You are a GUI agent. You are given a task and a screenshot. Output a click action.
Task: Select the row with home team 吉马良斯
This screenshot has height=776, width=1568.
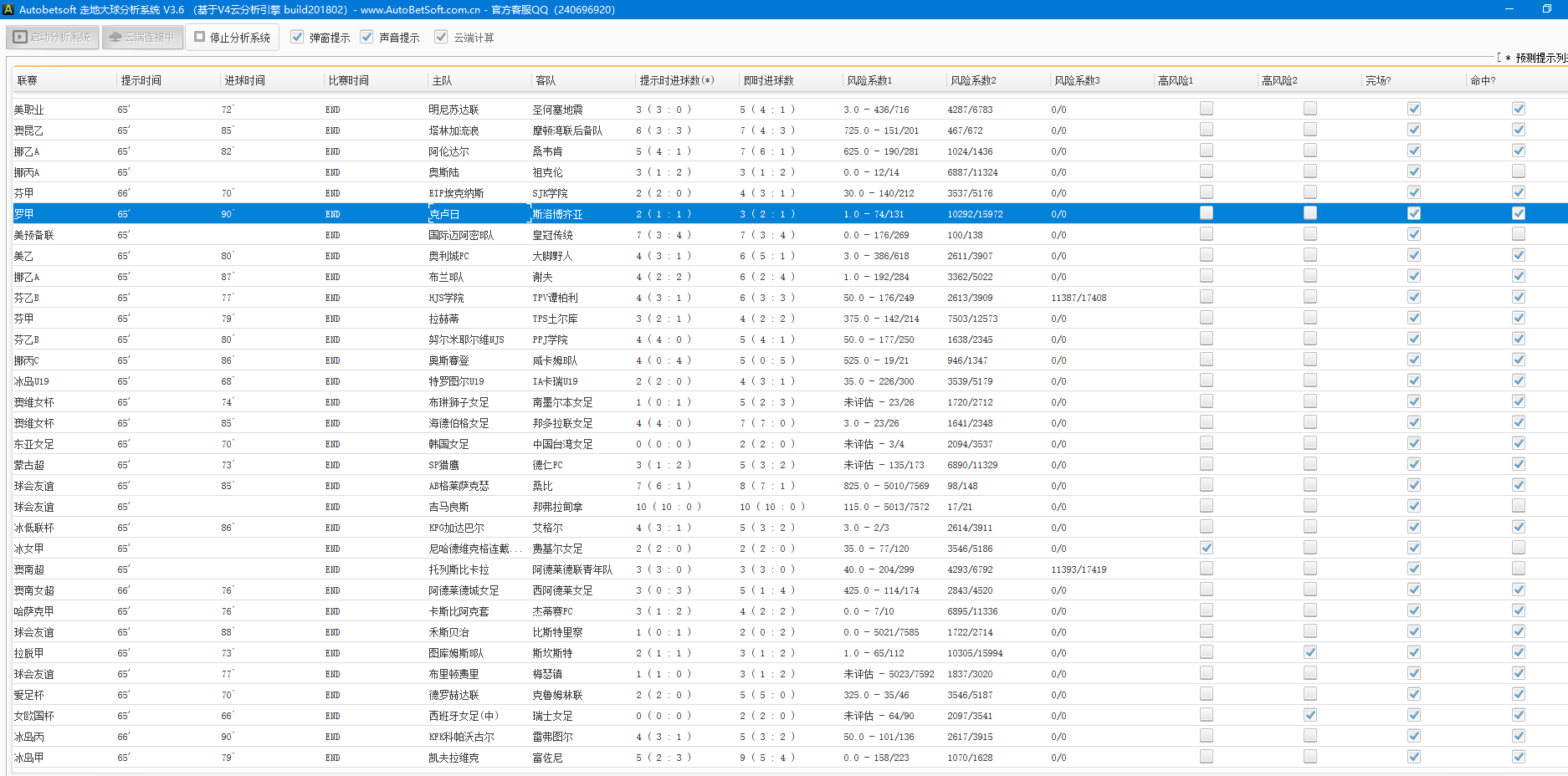click(448, 507)
